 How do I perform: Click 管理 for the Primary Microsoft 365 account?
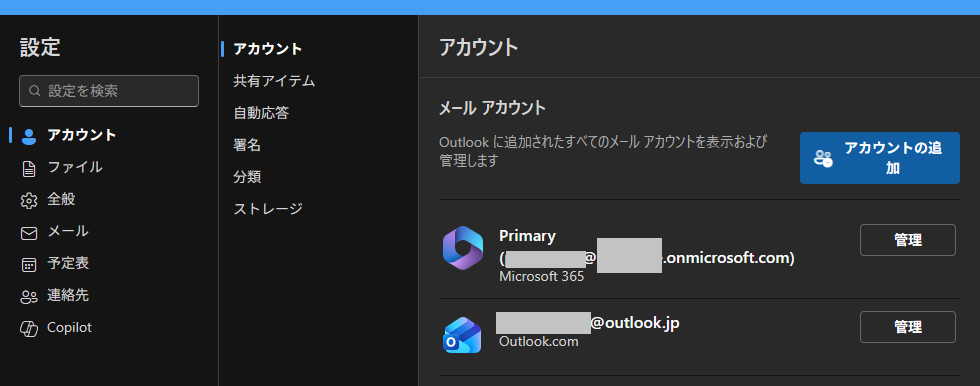point(908,240)
